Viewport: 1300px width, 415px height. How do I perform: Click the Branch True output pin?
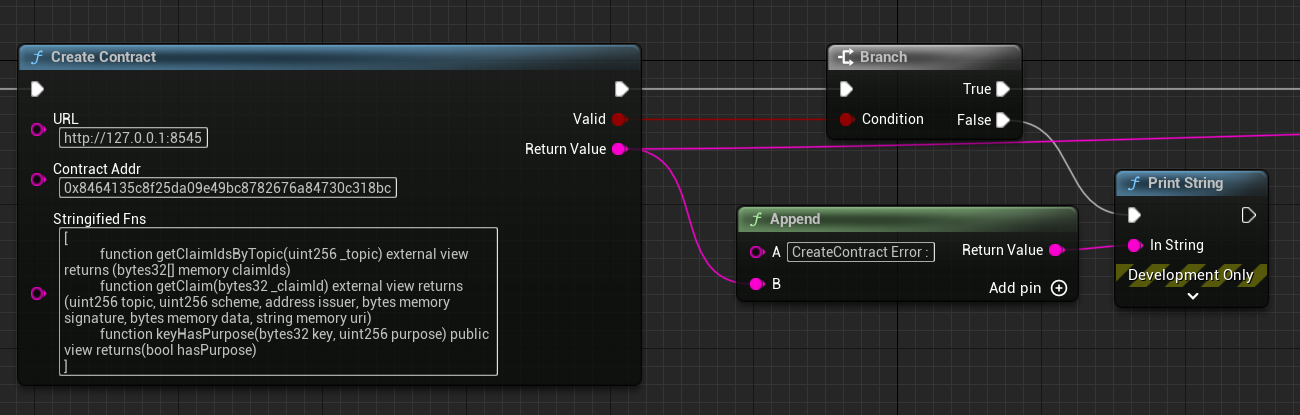pos(1003,89)
